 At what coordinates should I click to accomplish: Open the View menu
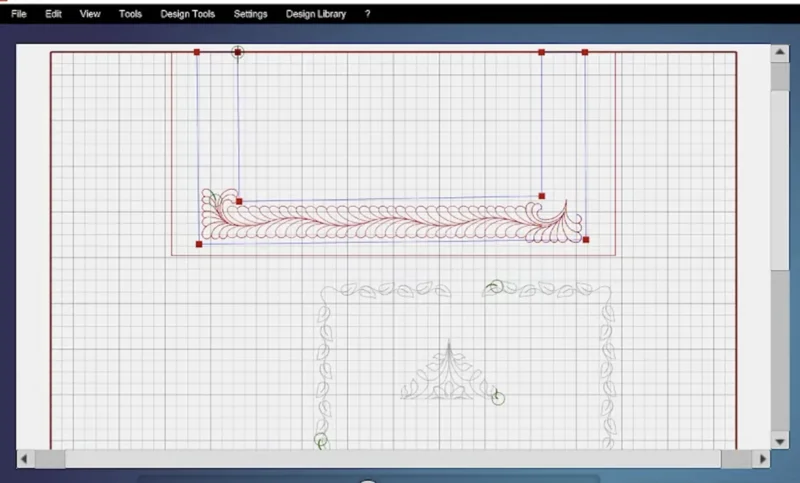pos(90,14)
